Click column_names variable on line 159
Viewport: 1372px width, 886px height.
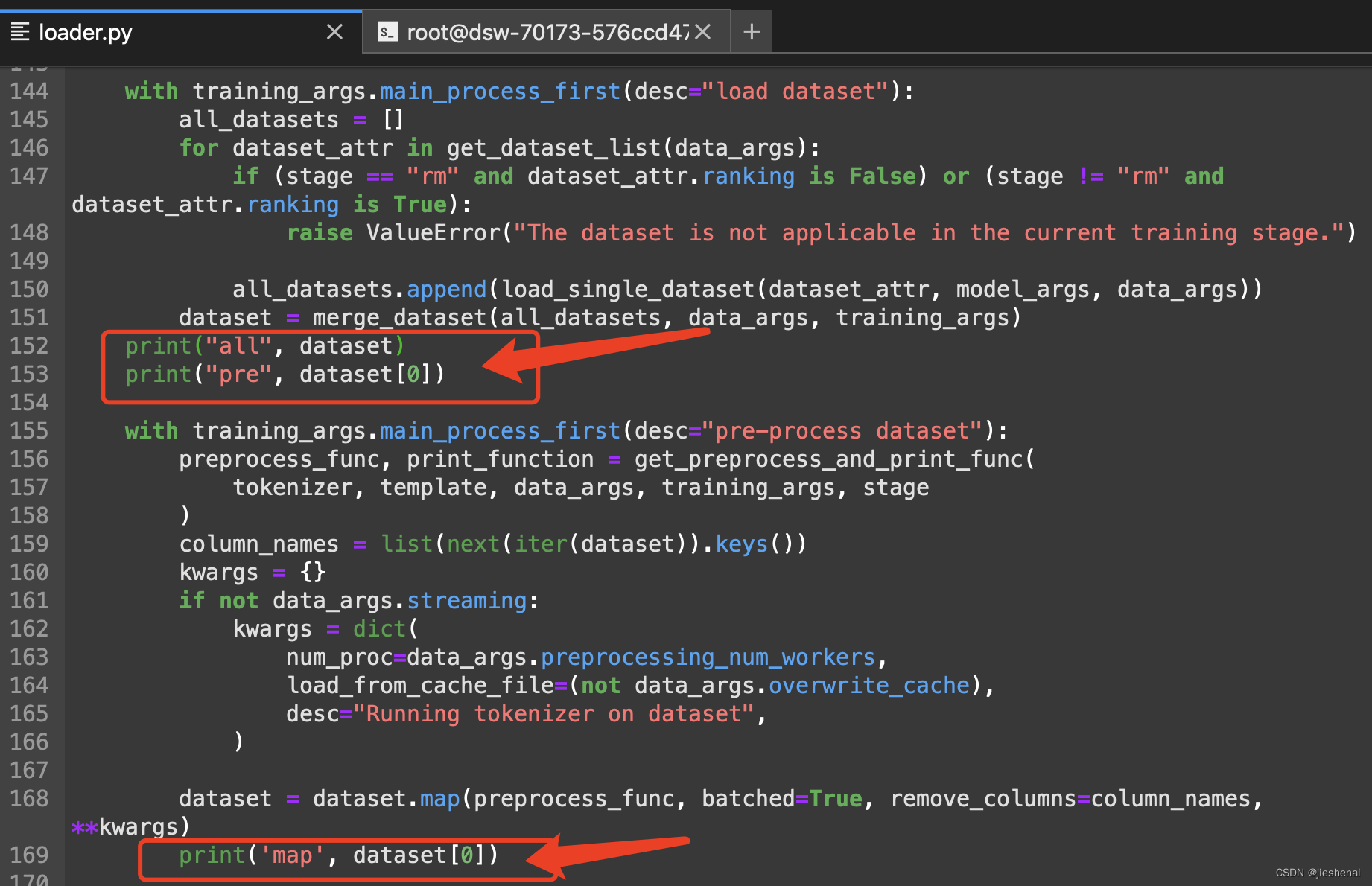click(x=258, y=544)
